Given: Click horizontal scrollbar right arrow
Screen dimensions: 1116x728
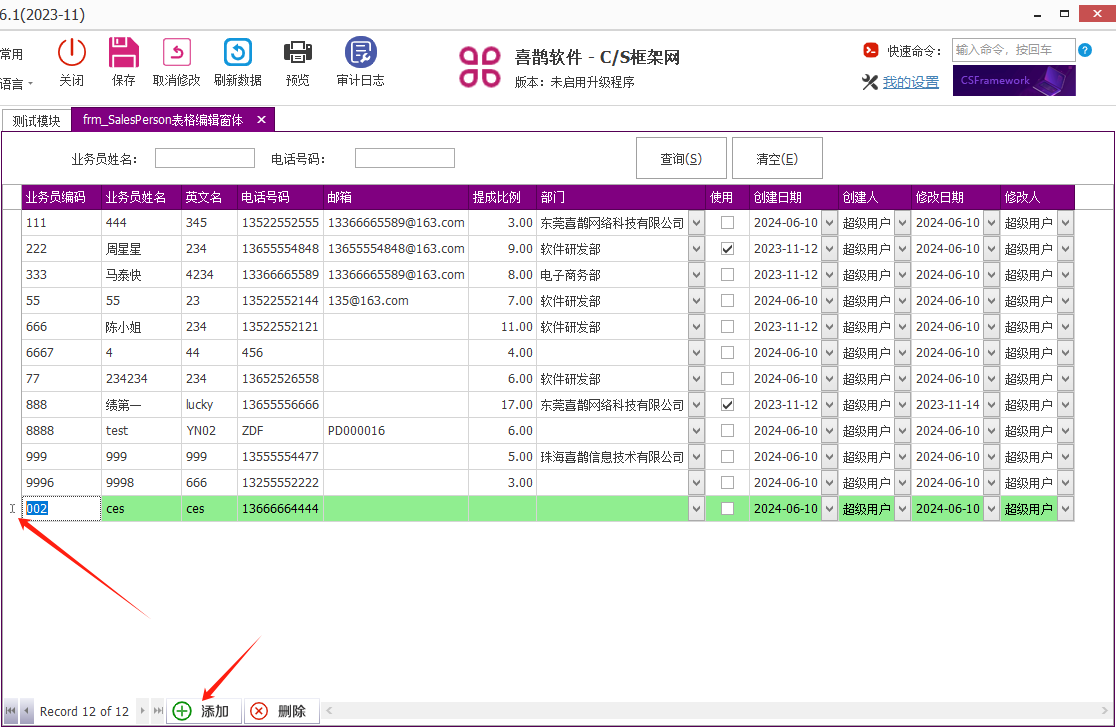Looking at the screenshot, I should click(1105, 710).
